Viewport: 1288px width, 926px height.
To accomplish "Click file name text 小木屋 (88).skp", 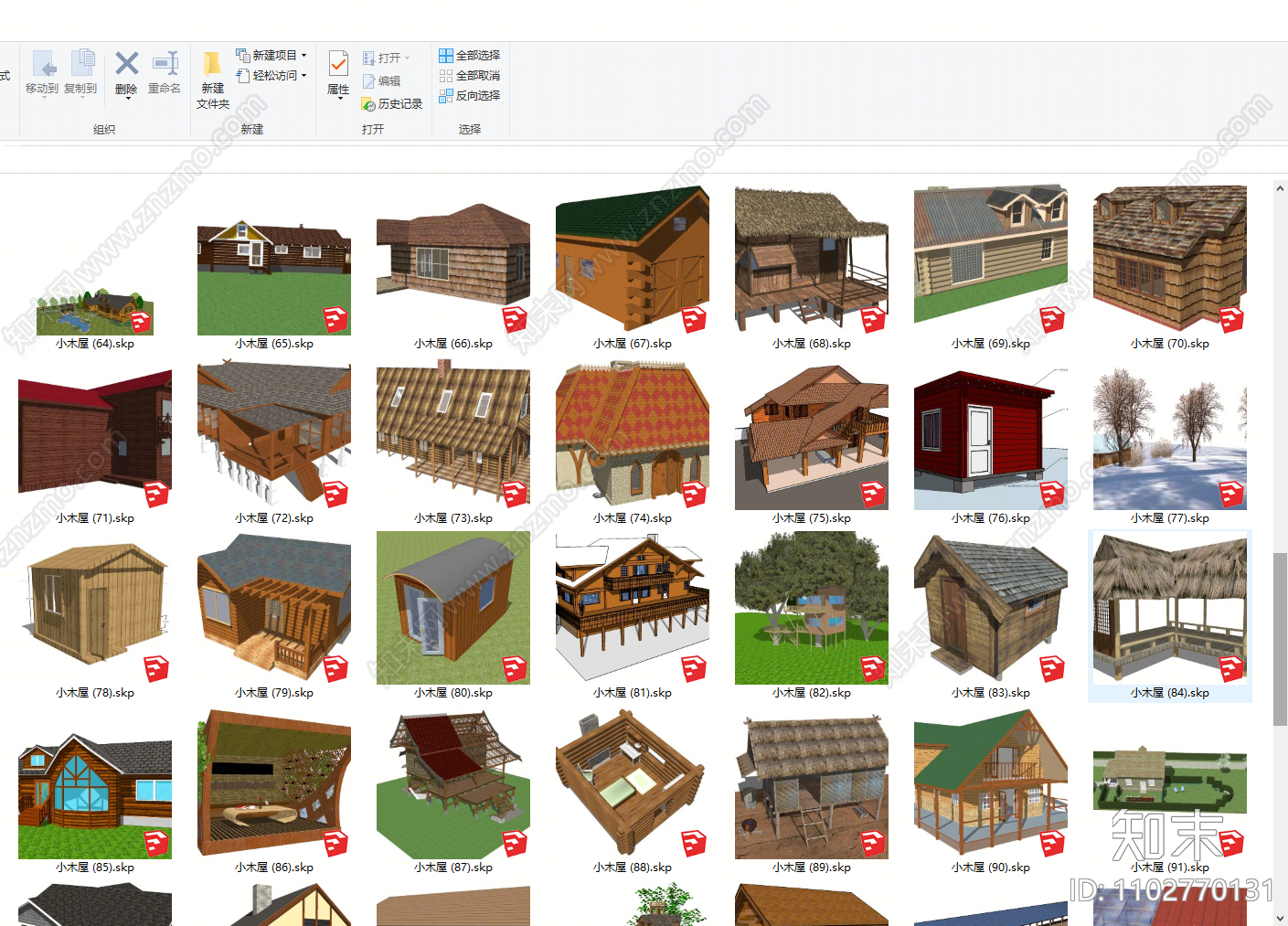I will tap(633, 867).
